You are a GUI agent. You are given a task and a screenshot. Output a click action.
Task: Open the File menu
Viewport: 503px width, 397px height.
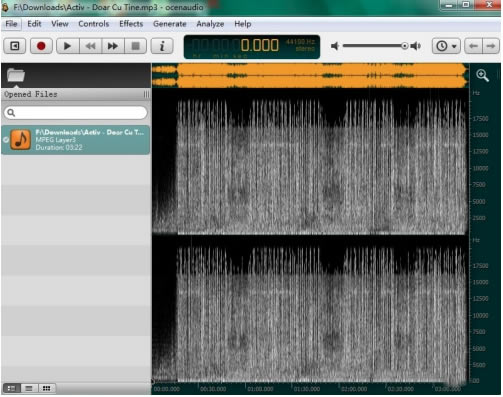point(11,24)
